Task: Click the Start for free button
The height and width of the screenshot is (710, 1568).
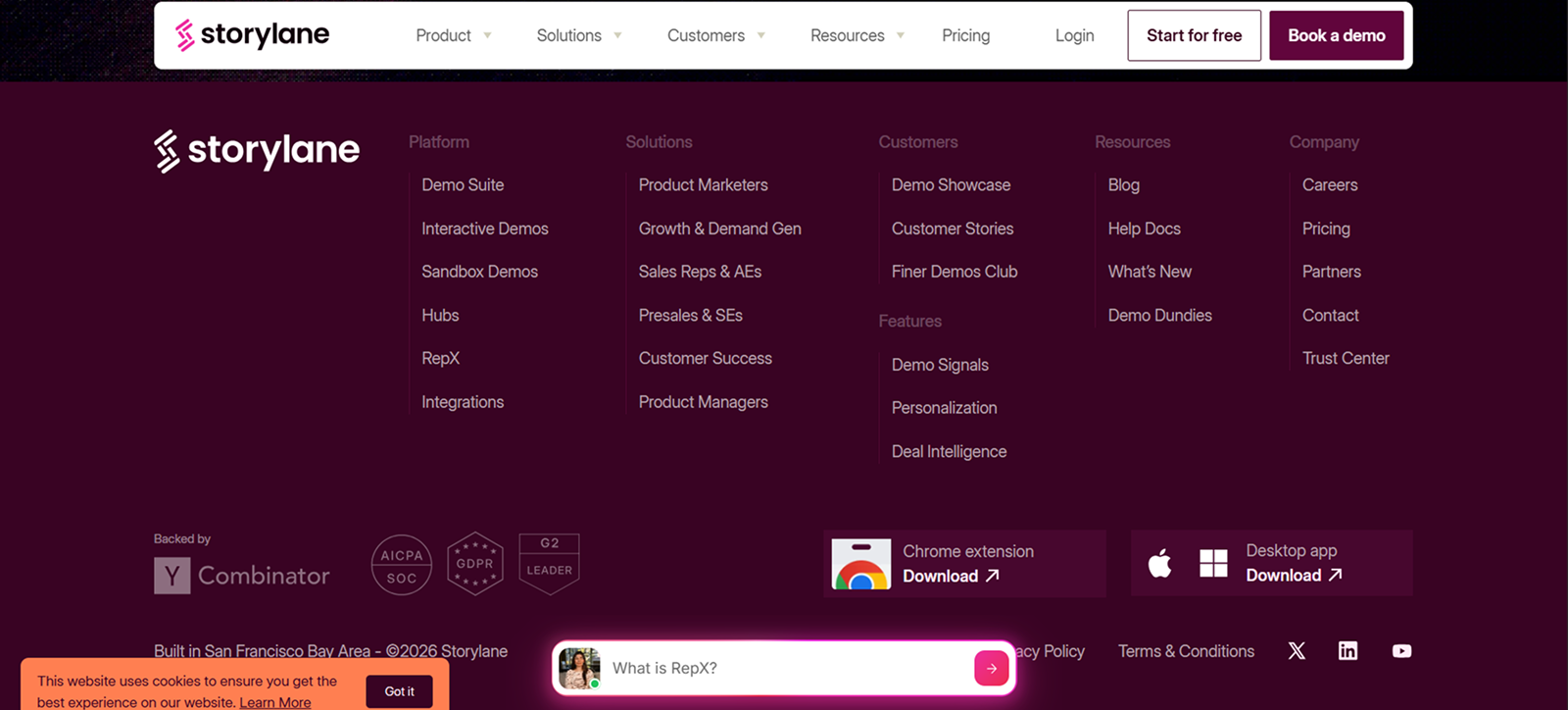Action: (1195, 35)
